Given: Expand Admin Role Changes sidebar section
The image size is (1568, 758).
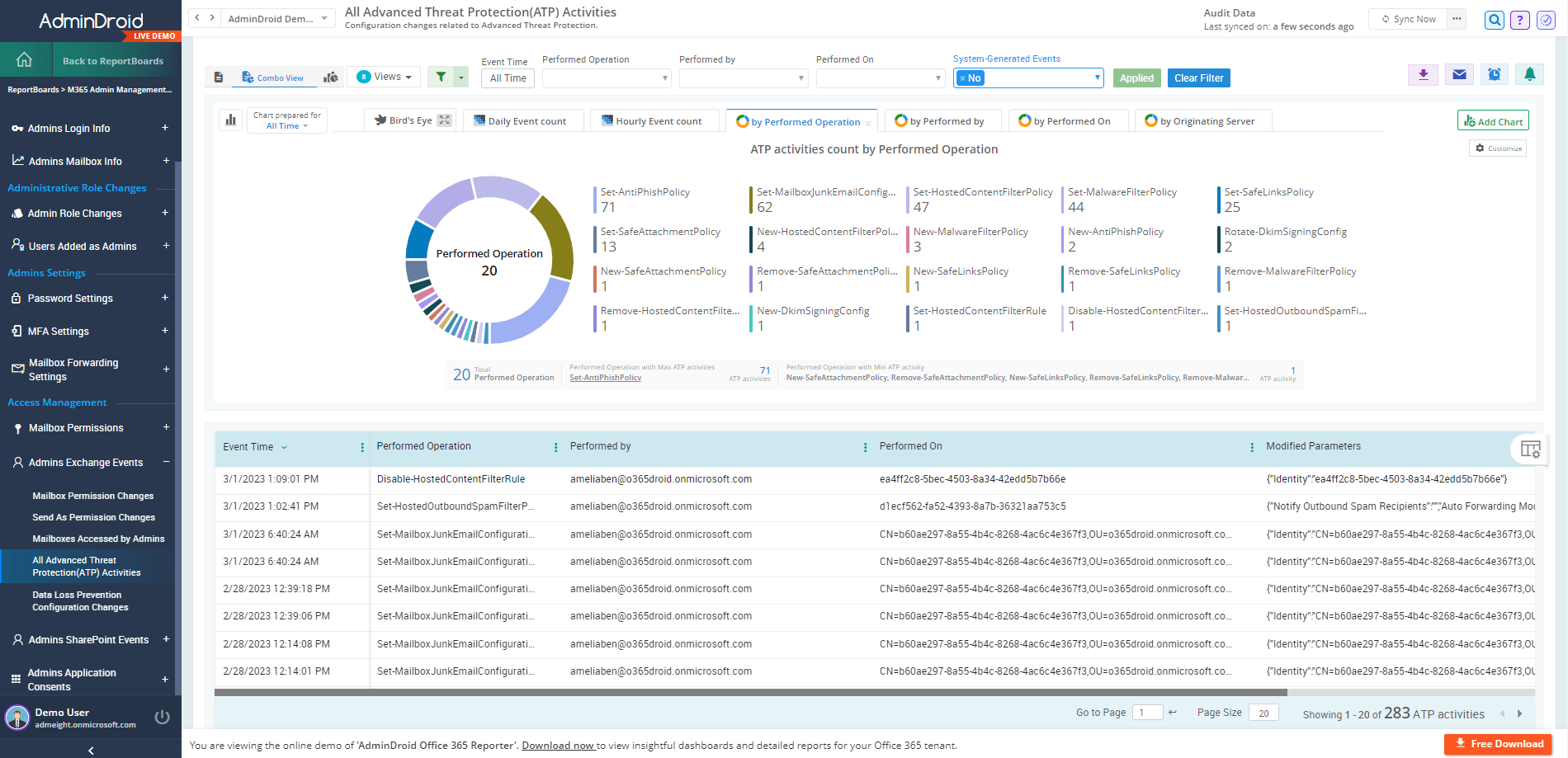Looking at the screenshot, I should coord(165,213).
